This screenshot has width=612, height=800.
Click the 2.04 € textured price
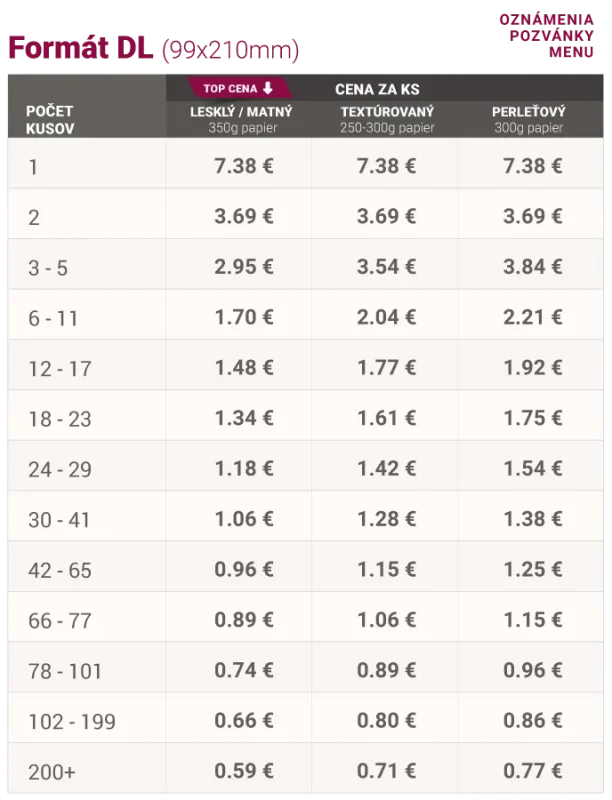coord(386,317)
